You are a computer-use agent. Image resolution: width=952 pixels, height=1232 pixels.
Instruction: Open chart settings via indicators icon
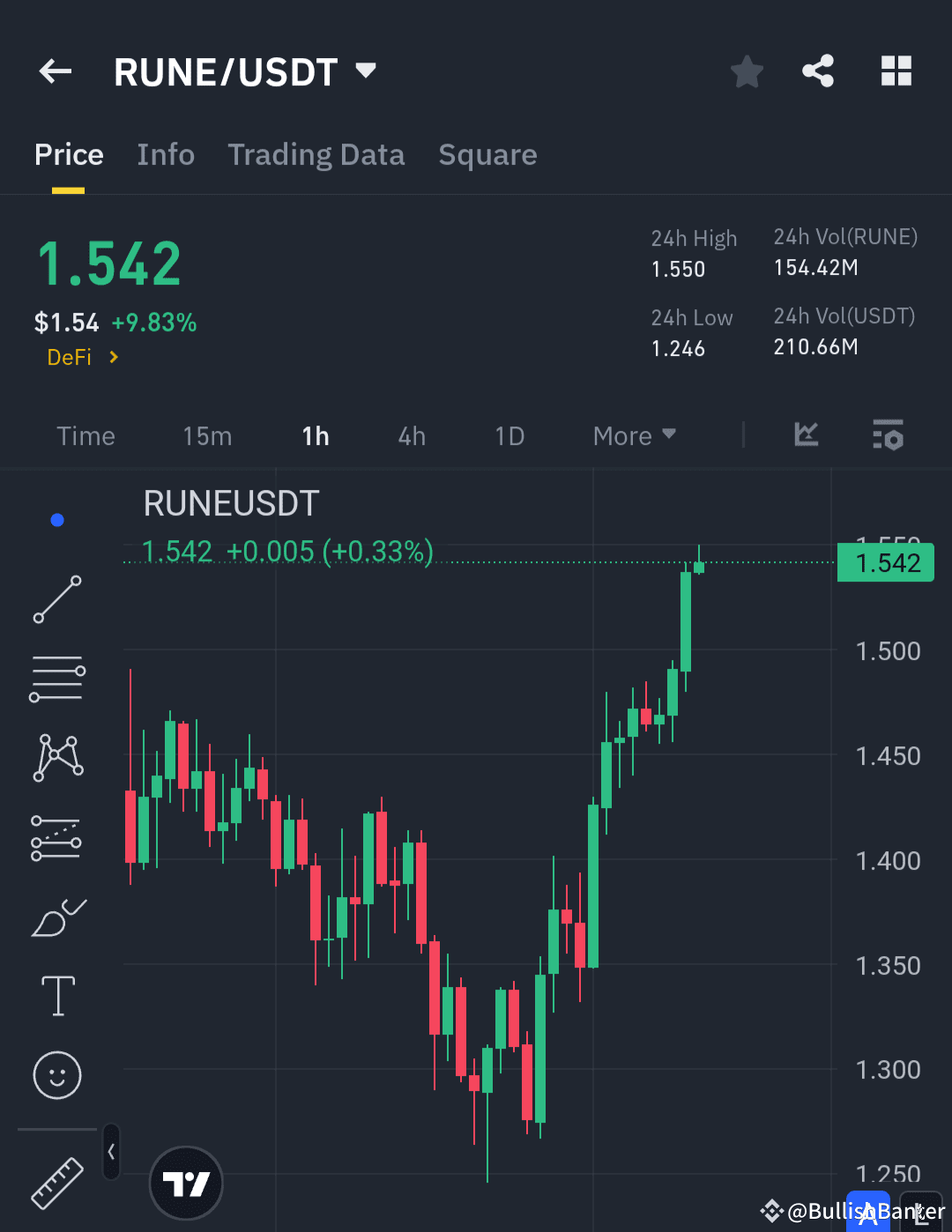[x=888, y=434]
